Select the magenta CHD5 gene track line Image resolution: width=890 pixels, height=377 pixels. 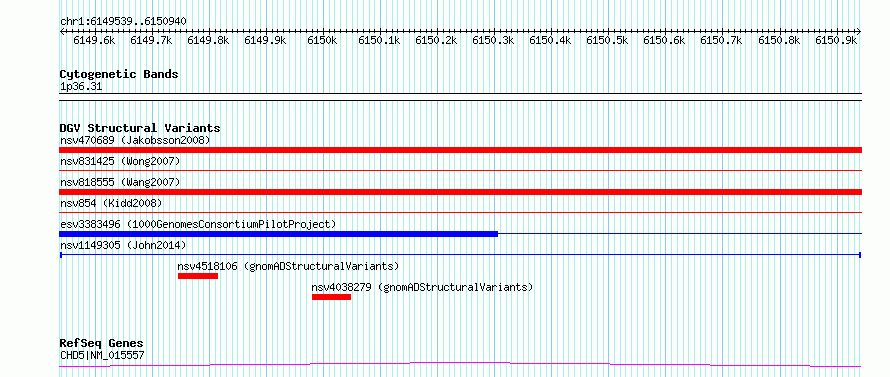460,364
